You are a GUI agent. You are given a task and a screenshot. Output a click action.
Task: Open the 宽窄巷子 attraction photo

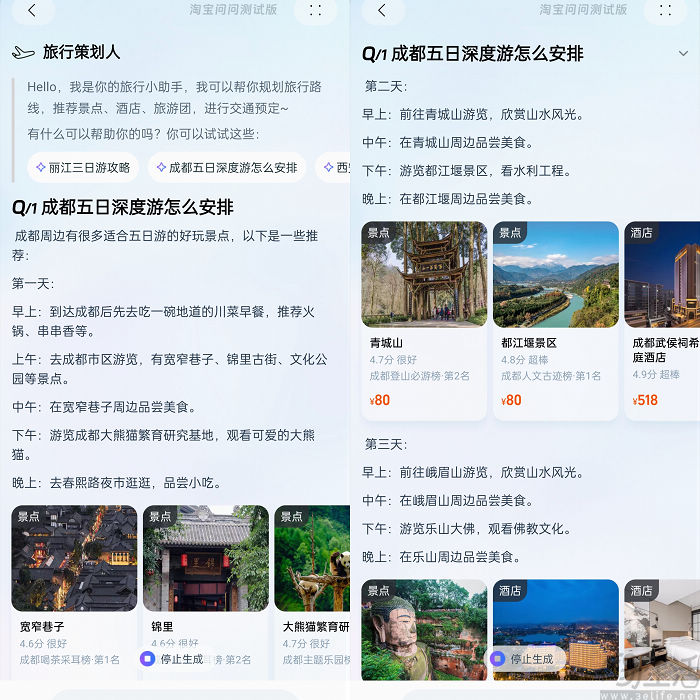coord(74,558)
